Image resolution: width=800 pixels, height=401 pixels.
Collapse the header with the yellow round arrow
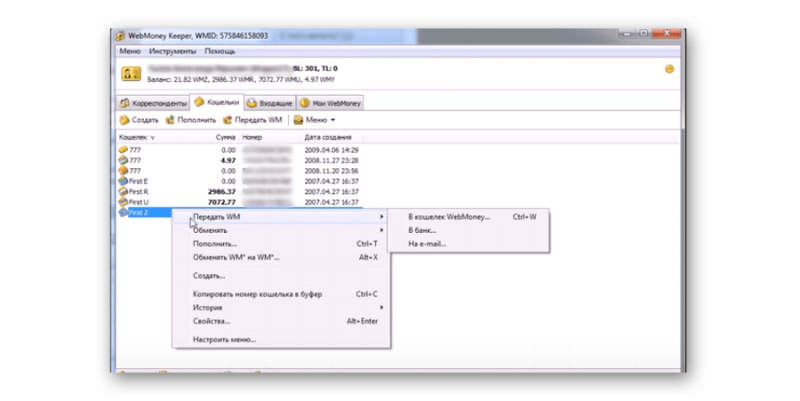669,69
